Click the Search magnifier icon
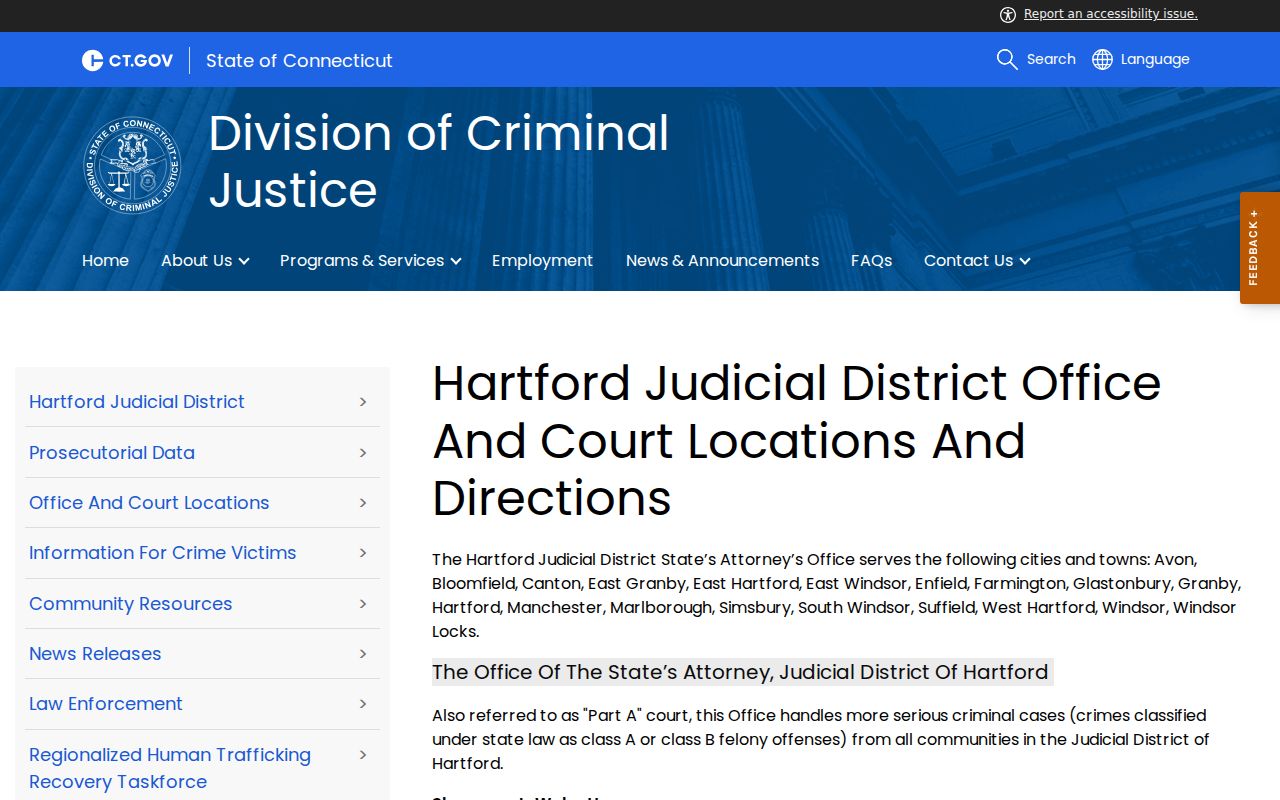The image size is (1280, 800). pyautogui.click(x=1007, y=59)
